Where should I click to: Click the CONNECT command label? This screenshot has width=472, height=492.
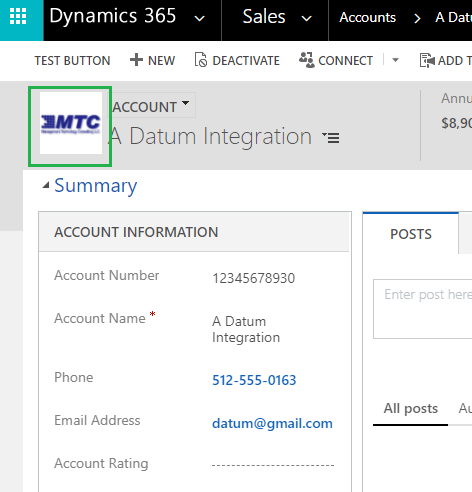pos(345,61)
